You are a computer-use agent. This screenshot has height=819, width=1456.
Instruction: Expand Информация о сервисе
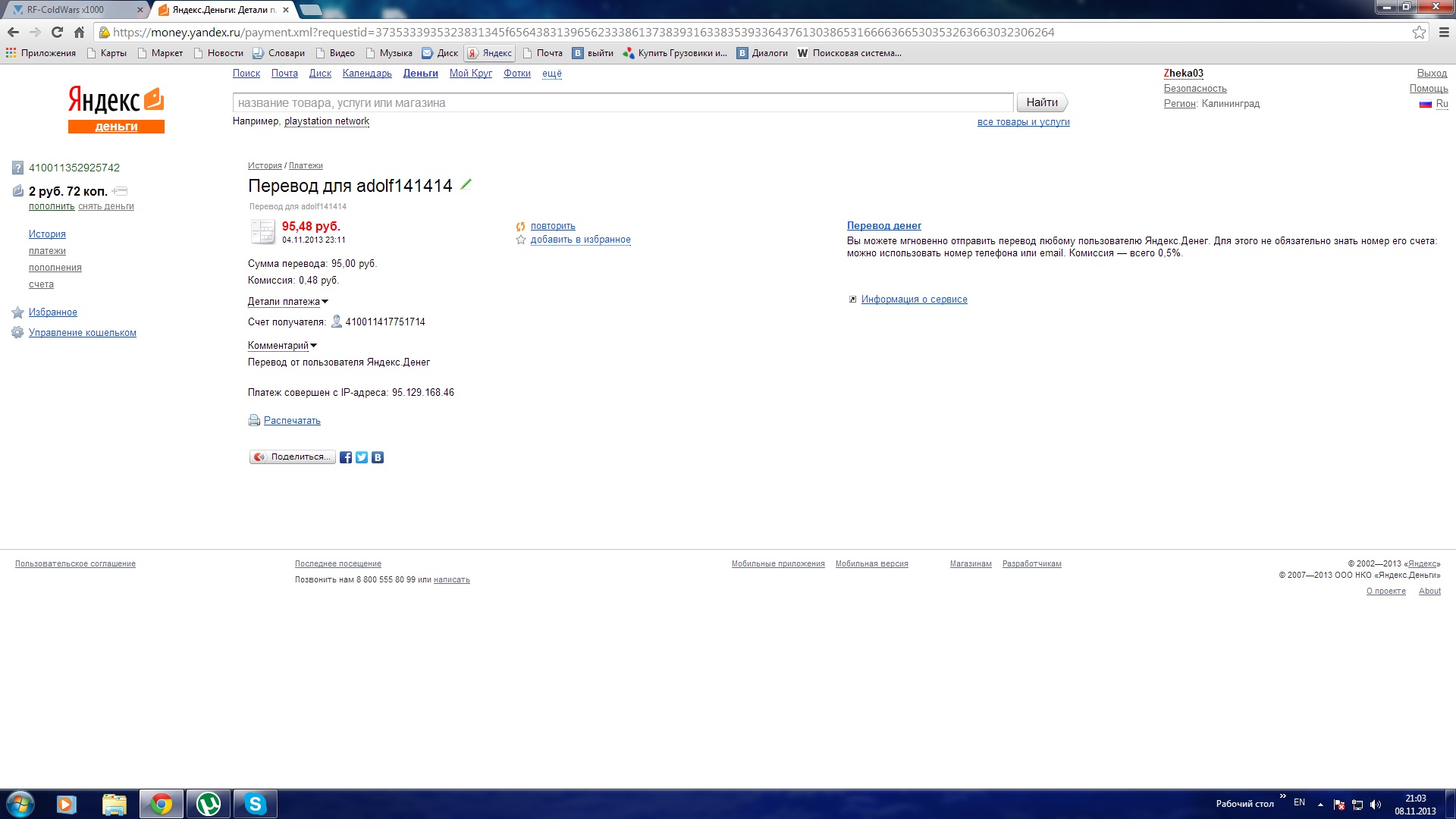(x=914, y=300)
